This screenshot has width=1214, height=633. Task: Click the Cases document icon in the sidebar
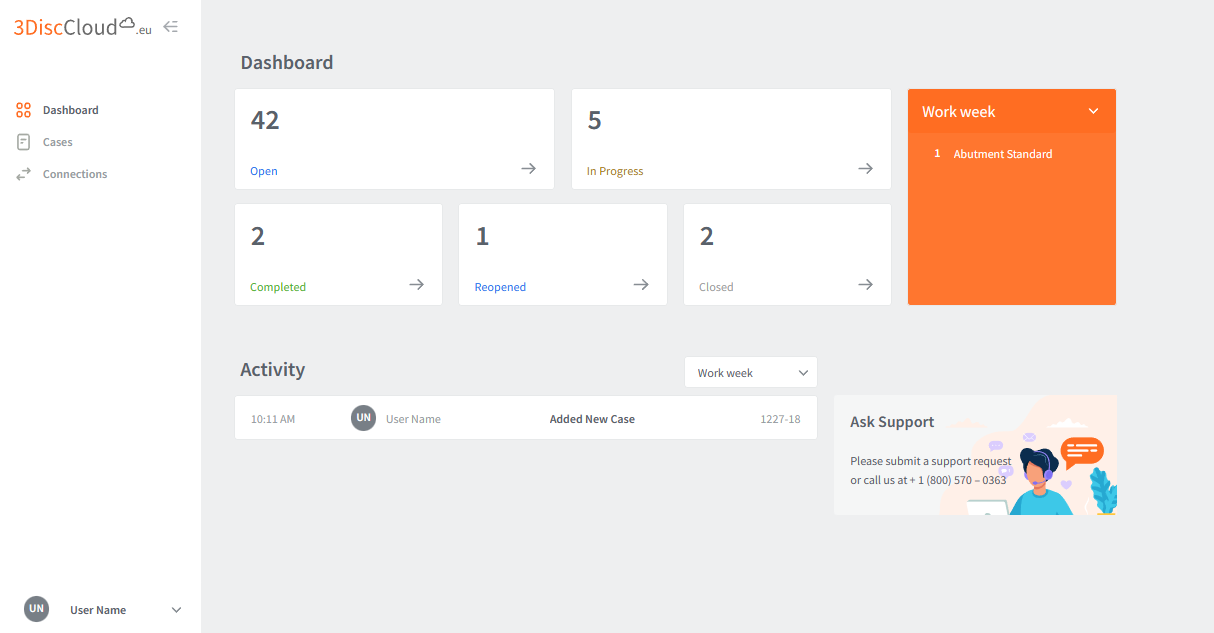24,142
